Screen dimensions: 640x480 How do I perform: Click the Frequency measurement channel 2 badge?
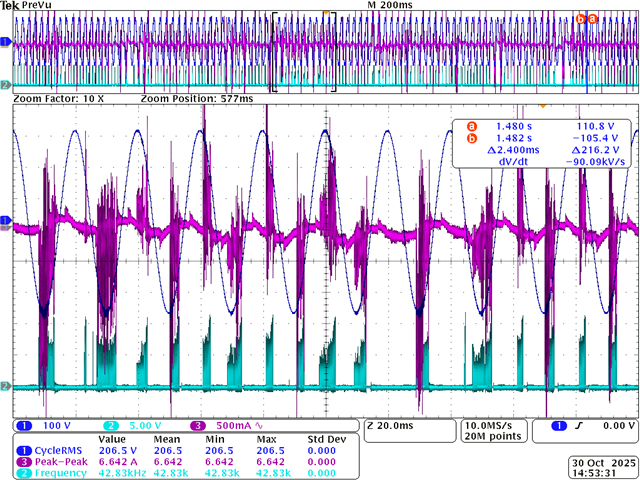[x=24, y=473]
